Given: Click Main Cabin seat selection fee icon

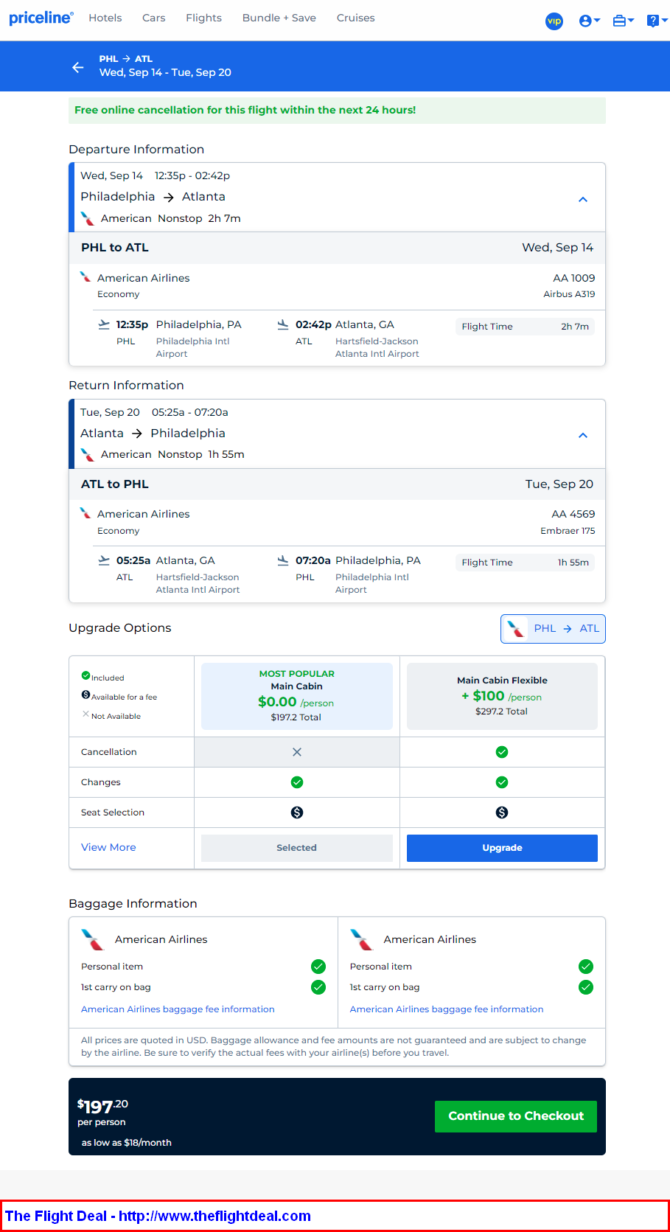Looking at the screenshot, I should click(x=297, y=812).
